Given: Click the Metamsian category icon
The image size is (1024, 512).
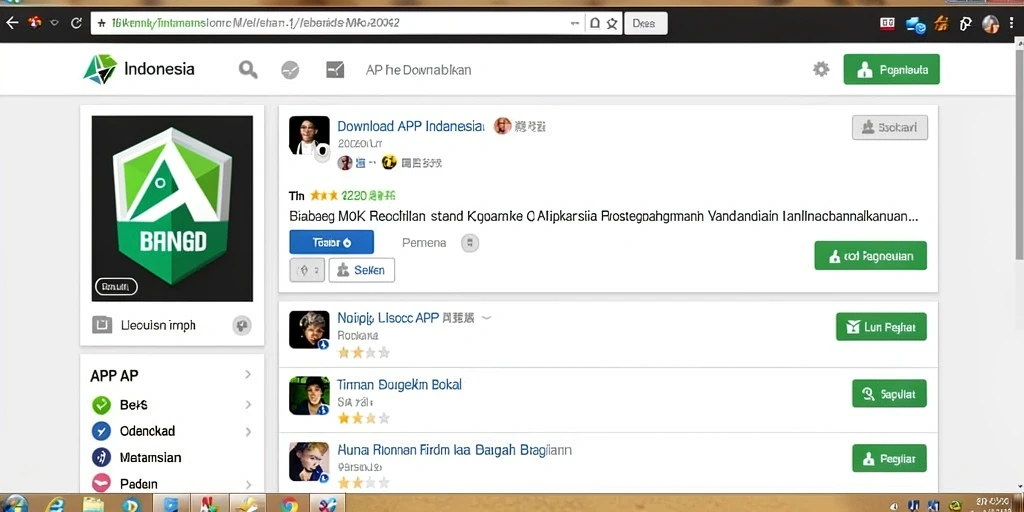Looking at the screenshot, I should point(101,457).
